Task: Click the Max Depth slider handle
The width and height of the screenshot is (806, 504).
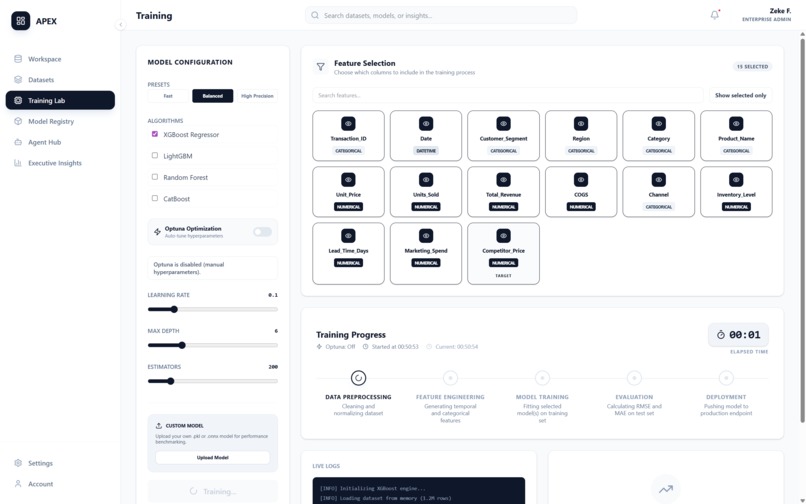Action: pos(182,346)
